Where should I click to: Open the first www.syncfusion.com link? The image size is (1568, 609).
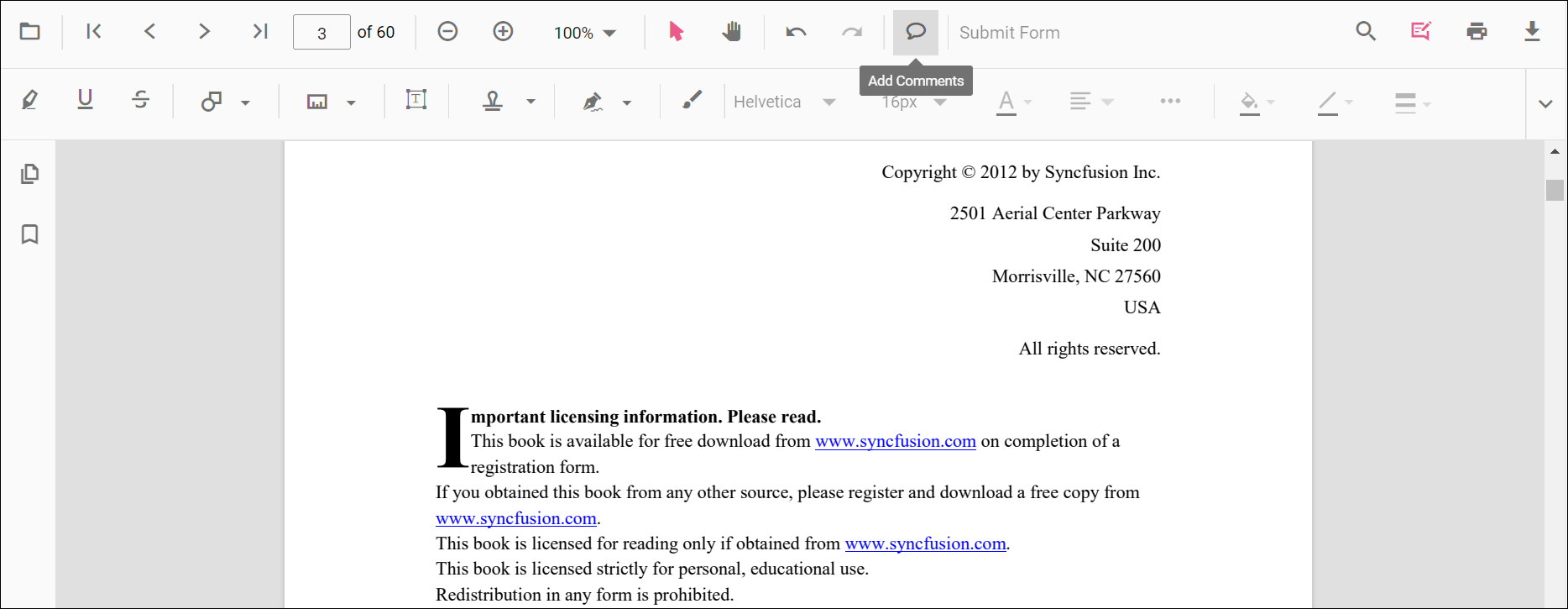click(895, 442)
